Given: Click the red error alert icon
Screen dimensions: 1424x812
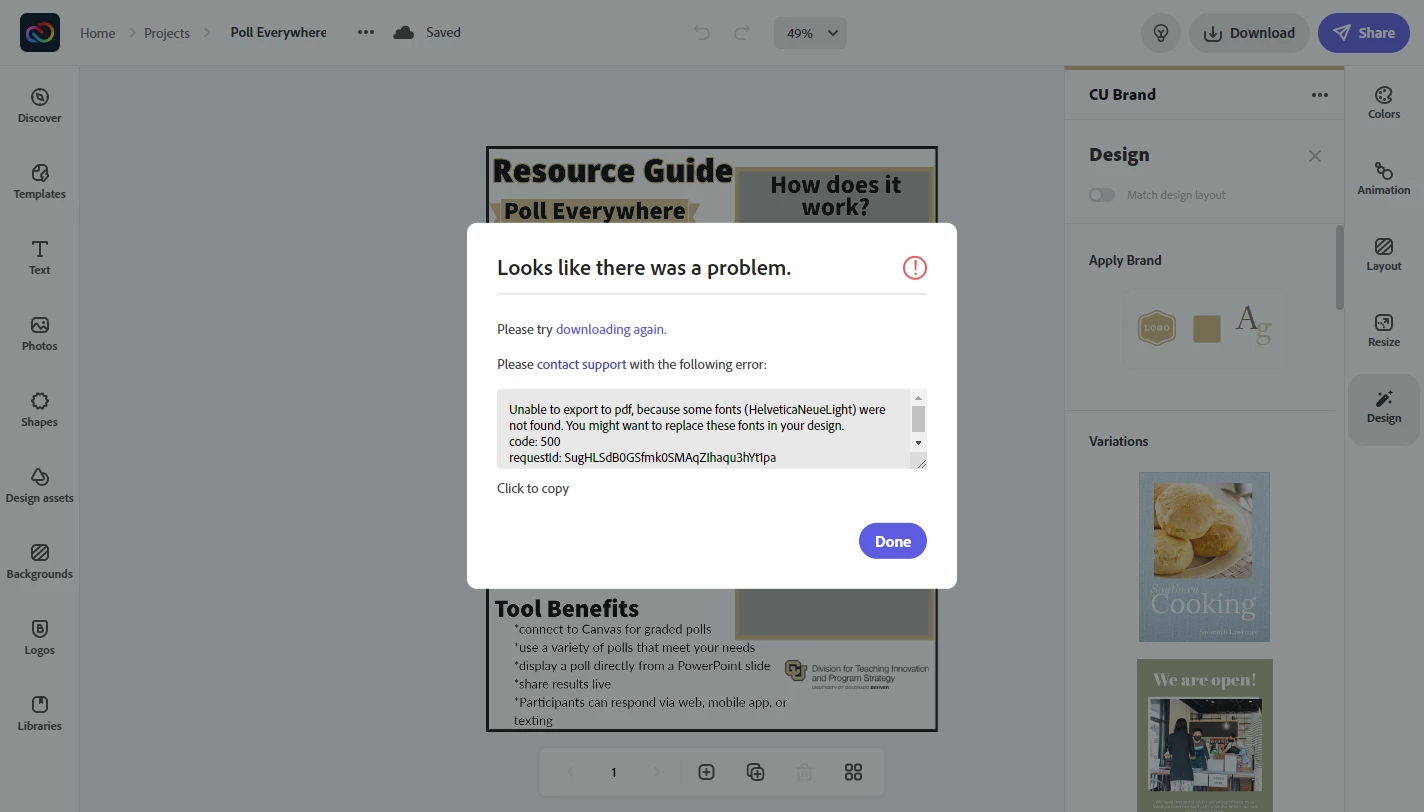Looking at the screenshot, I should pos(915,268).
